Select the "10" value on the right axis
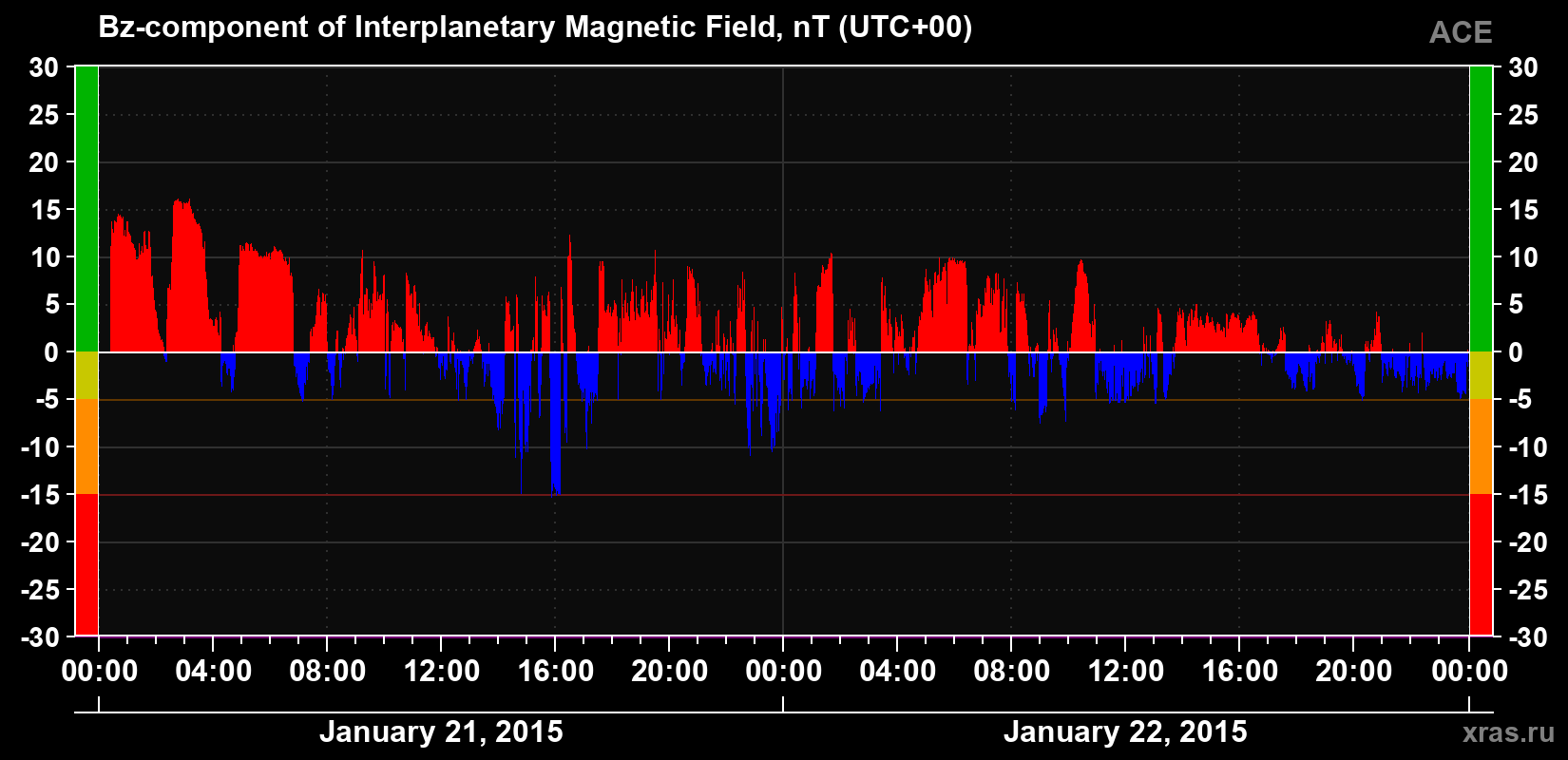The image size is (1568, 760). click(1523, 257)
